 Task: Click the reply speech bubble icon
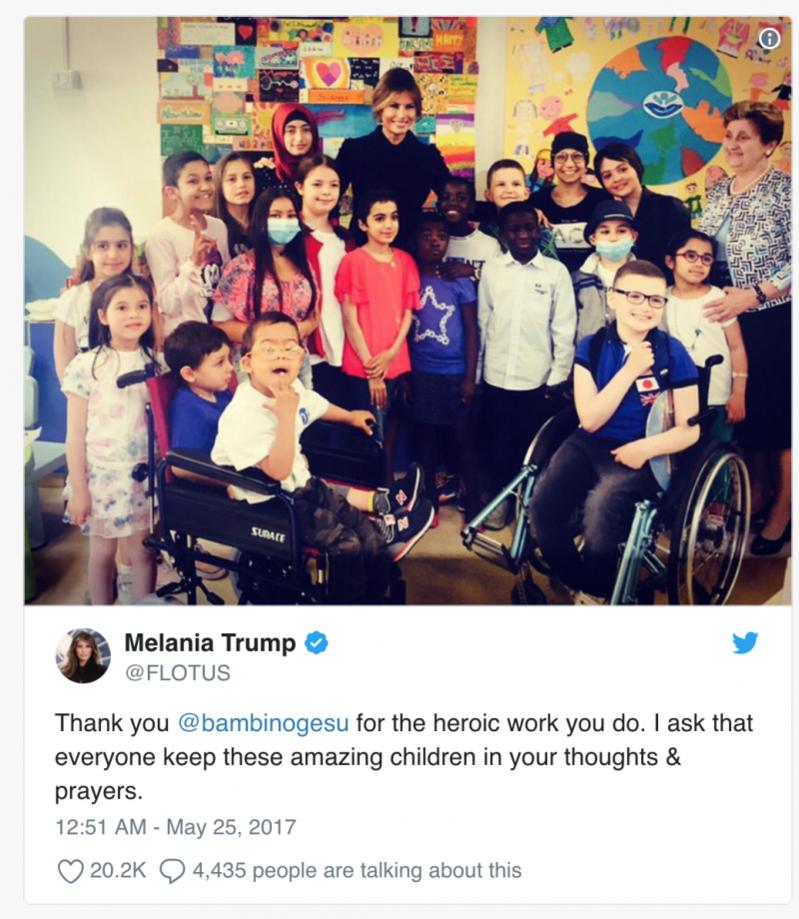coord(172,871)
